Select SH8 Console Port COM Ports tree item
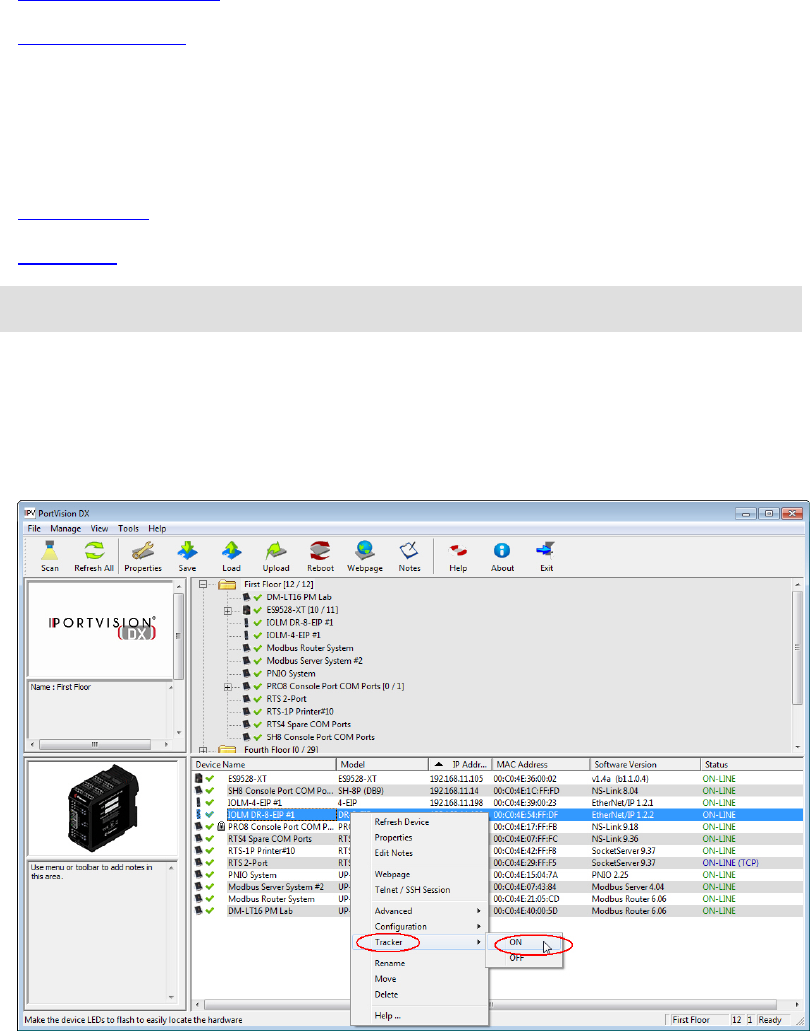Screen dimensions: 810x1031 320,737
